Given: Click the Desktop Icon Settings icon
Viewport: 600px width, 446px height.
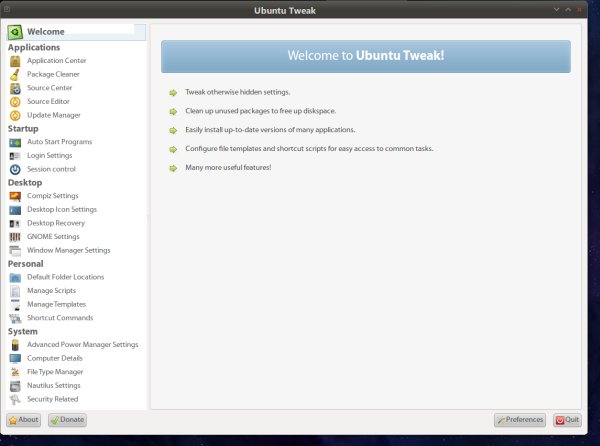Looking at the screenshot, I should [15, 210].
